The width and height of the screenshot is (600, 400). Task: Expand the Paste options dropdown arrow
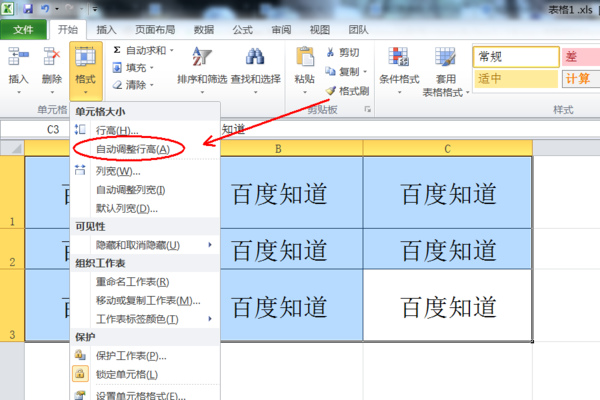tap(305, 92)
